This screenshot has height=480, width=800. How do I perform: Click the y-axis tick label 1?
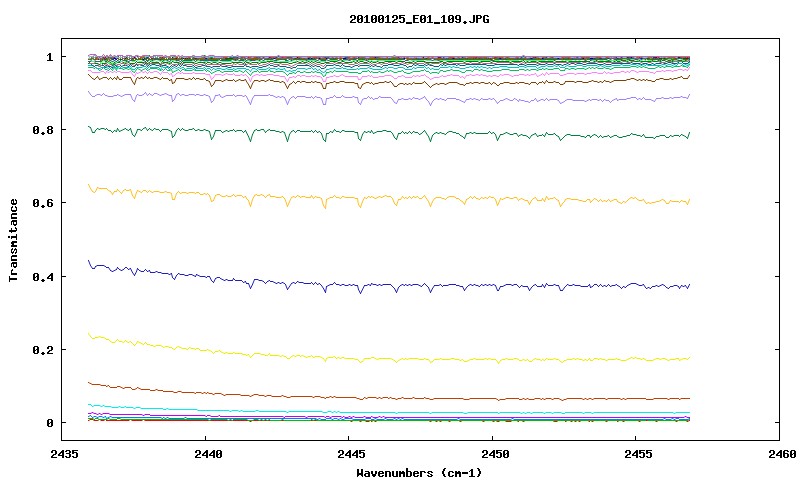(x=49, y=57)
